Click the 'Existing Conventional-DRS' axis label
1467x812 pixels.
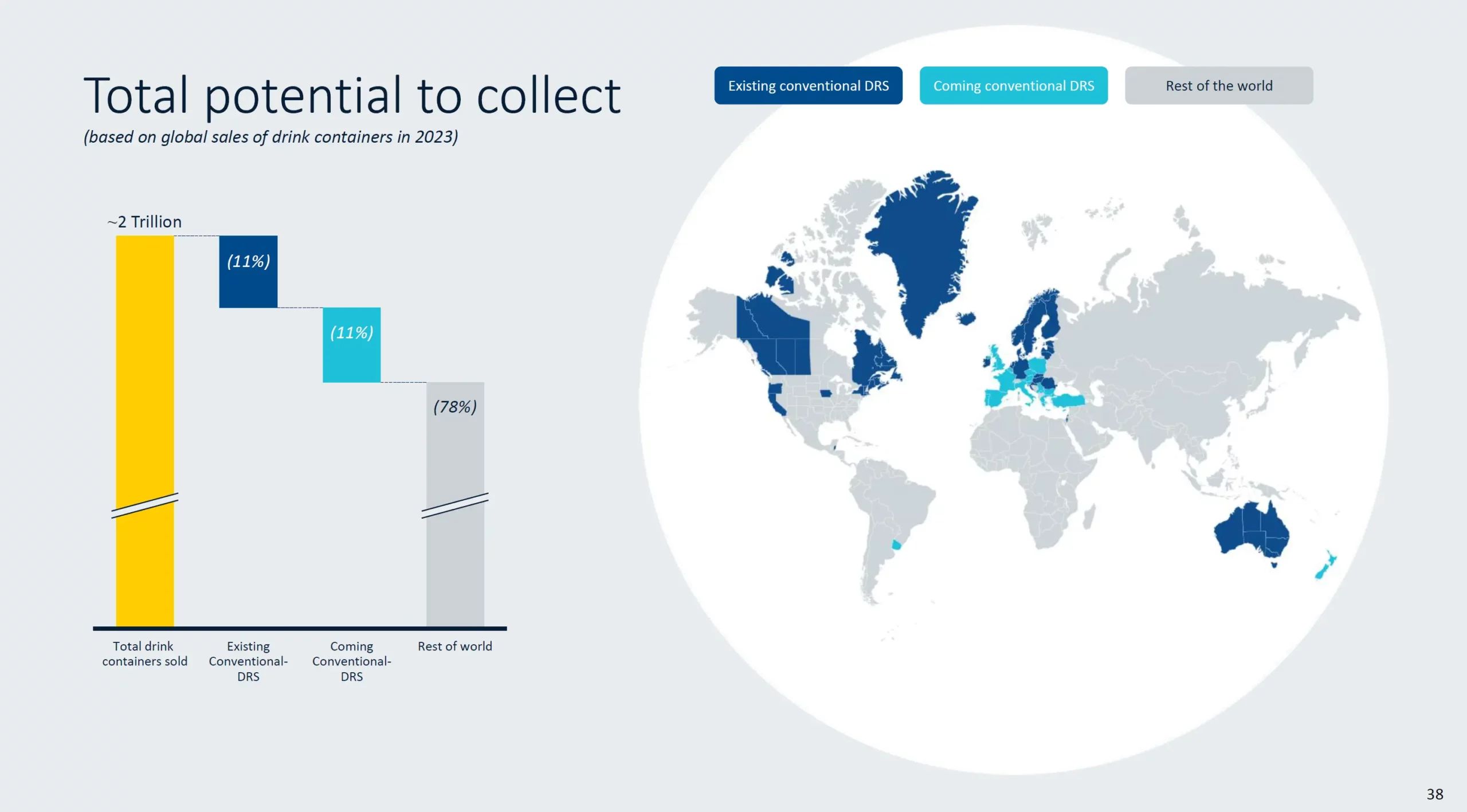click(248, 661)
